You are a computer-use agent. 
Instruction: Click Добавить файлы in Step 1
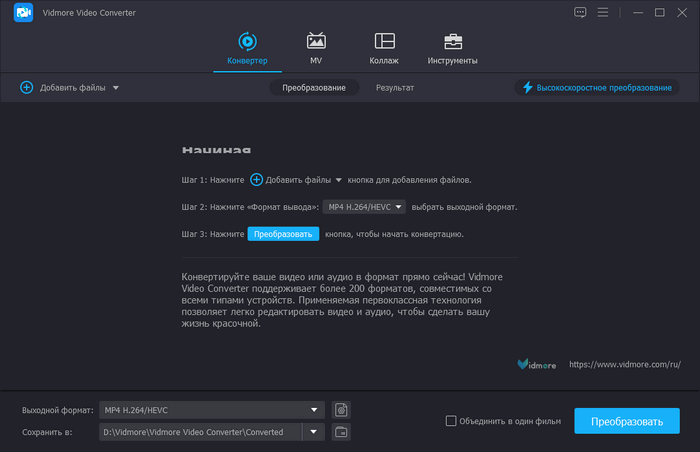tap(298, 180)
